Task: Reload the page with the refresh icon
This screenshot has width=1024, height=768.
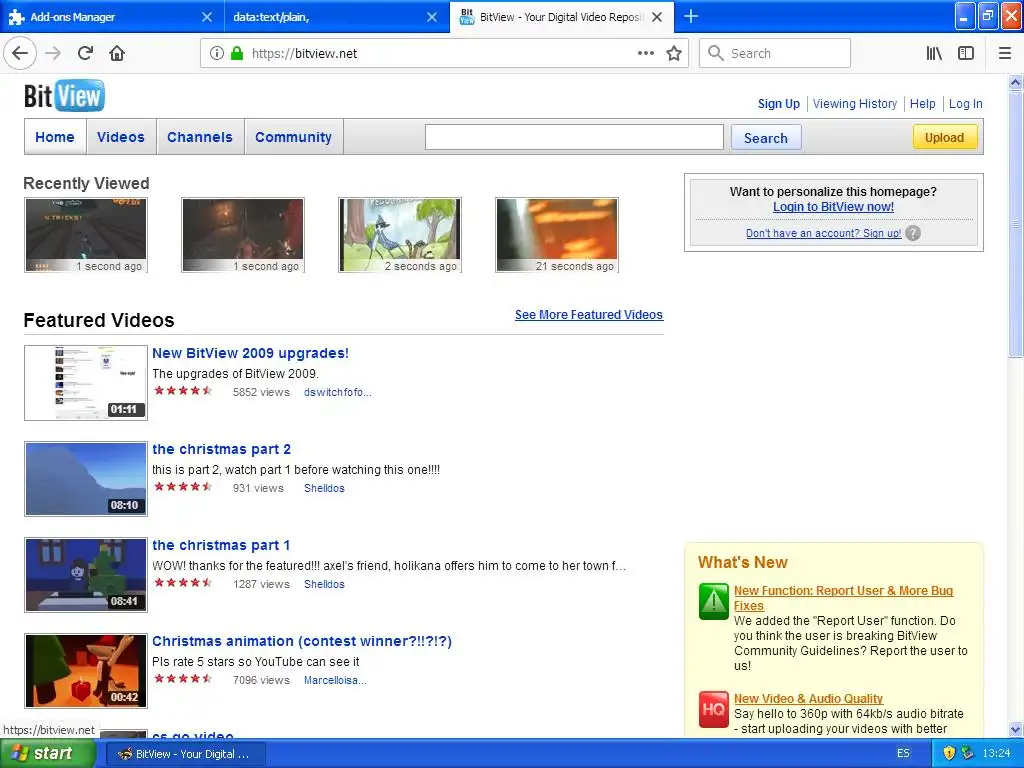Action: click(85, 53)
